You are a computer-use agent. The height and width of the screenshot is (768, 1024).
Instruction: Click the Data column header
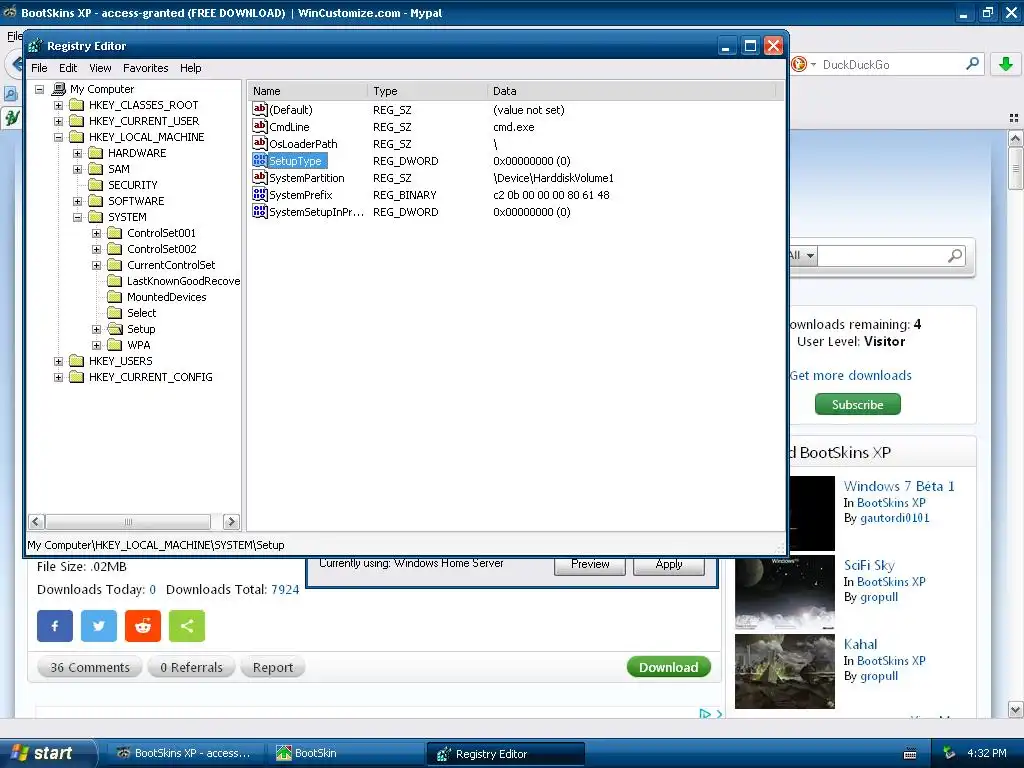click(x=632, y=91)
